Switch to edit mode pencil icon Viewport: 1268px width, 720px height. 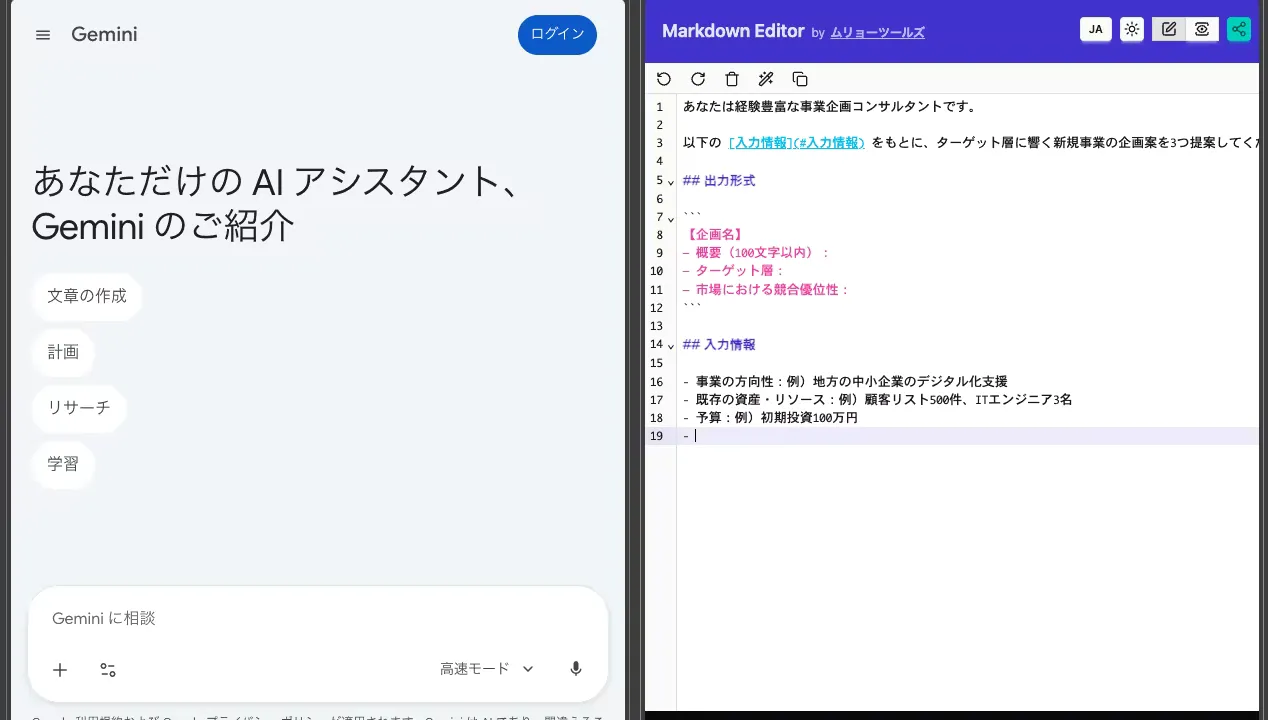[x=1169, y=29]
